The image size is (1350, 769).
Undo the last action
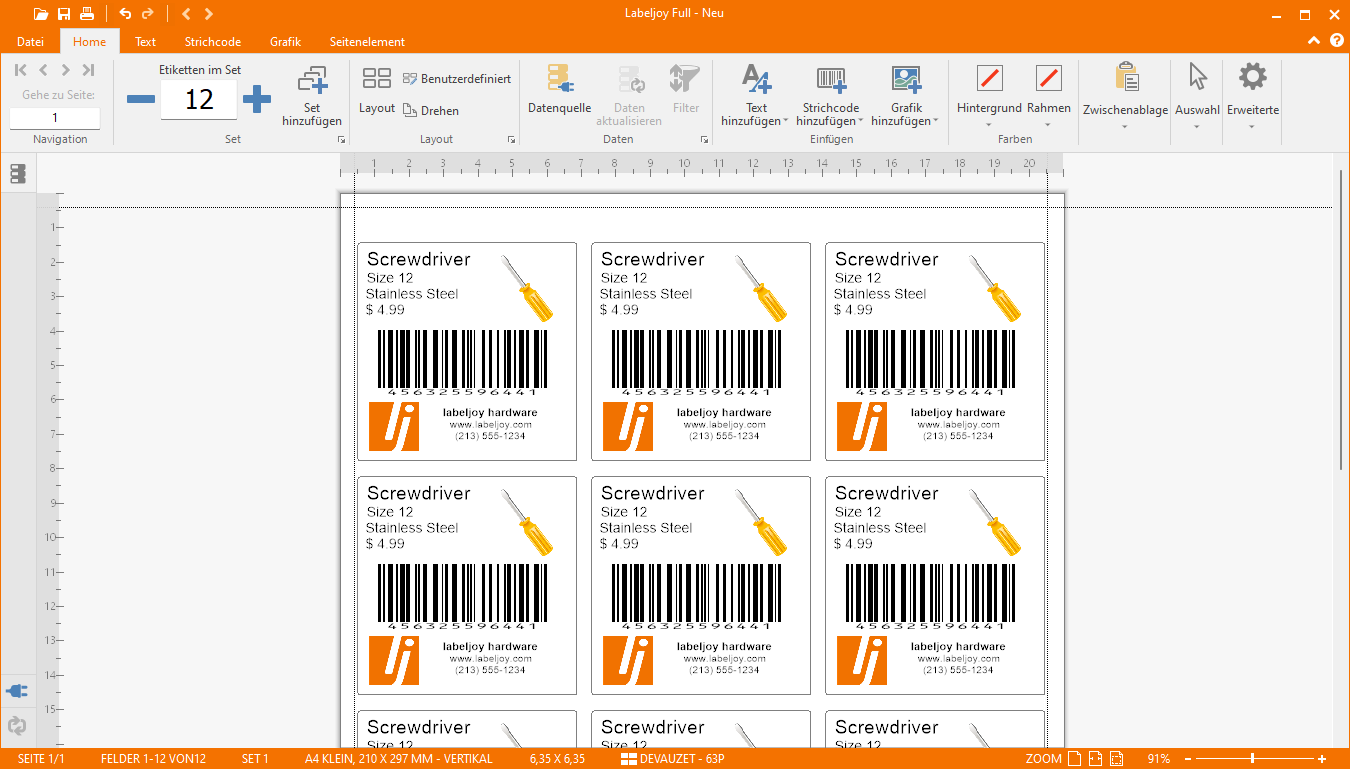(x=125, y=14)
